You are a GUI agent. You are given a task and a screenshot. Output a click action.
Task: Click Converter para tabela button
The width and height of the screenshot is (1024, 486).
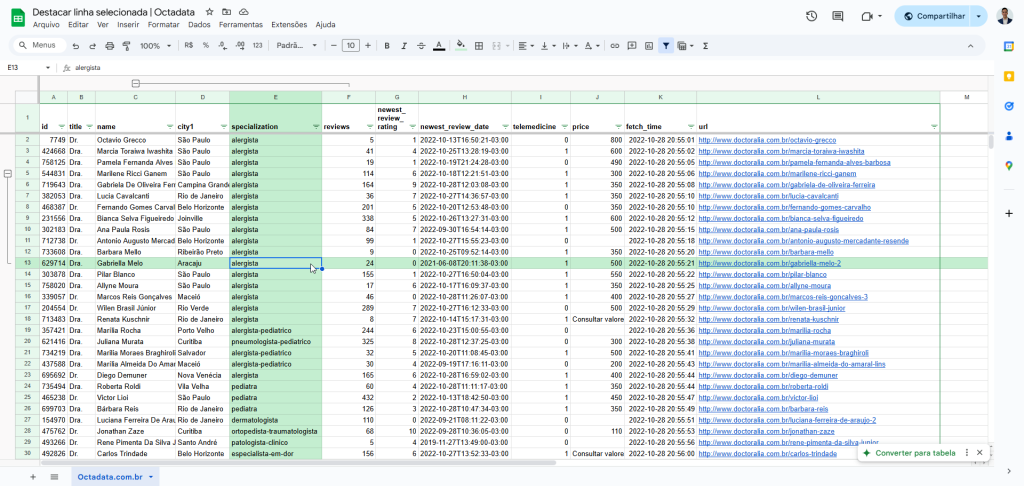(x=909, y=453)
